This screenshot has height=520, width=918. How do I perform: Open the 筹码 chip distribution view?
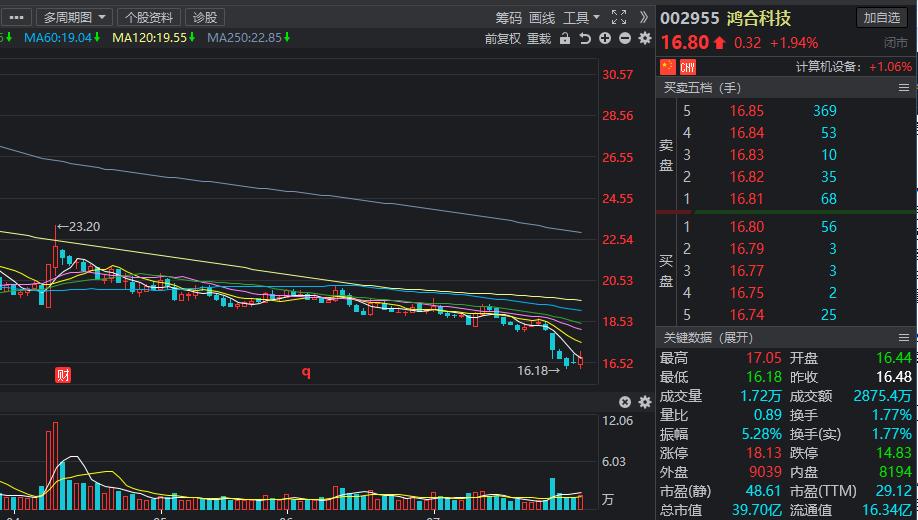(508, 18)
